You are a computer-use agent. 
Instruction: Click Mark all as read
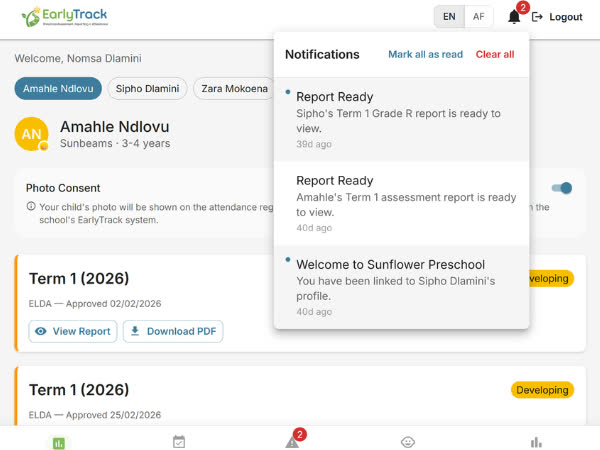click(426, 54)
